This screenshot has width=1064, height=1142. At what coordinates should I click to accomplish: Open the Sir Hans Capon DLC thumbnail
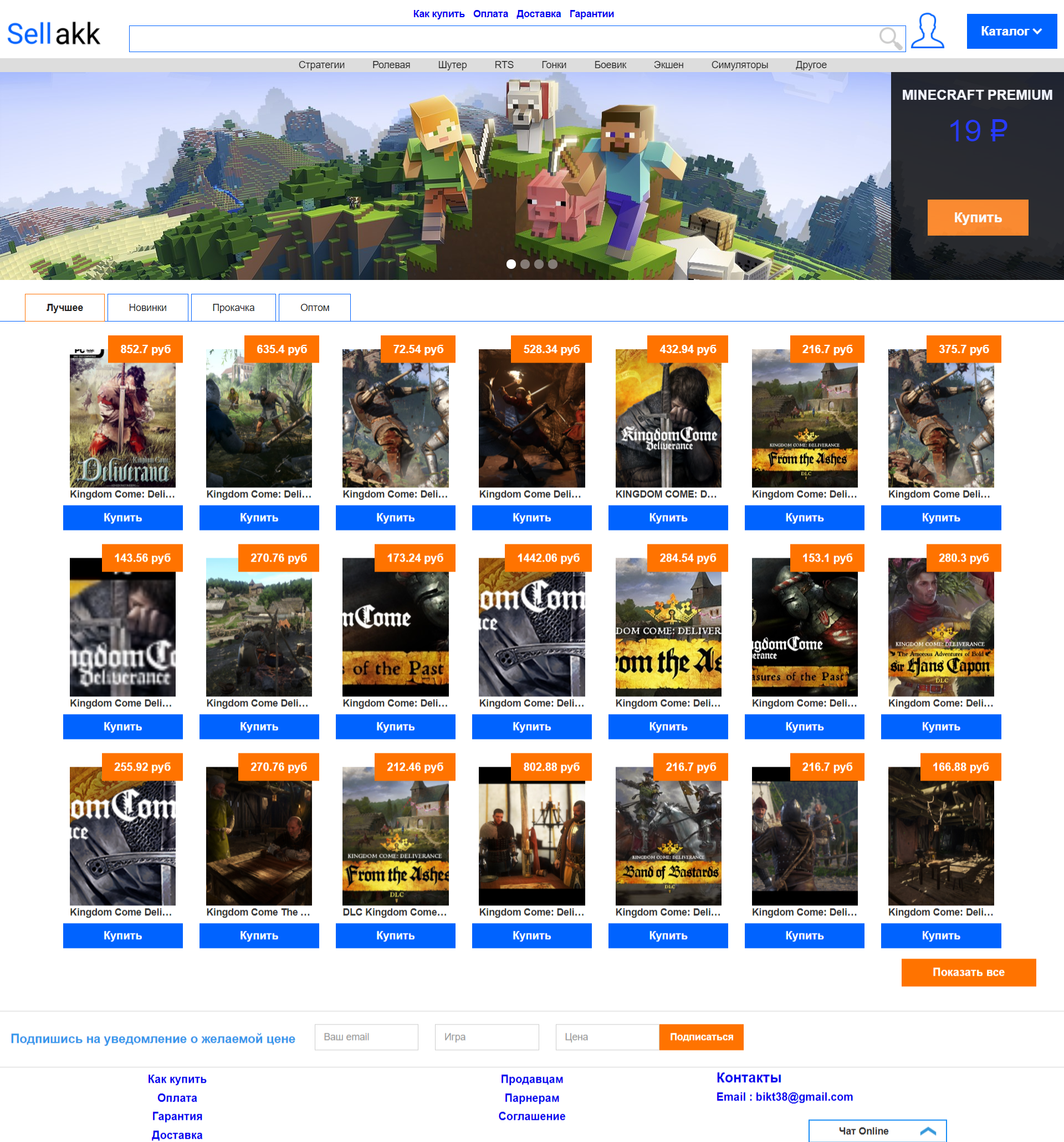[941, 628]
